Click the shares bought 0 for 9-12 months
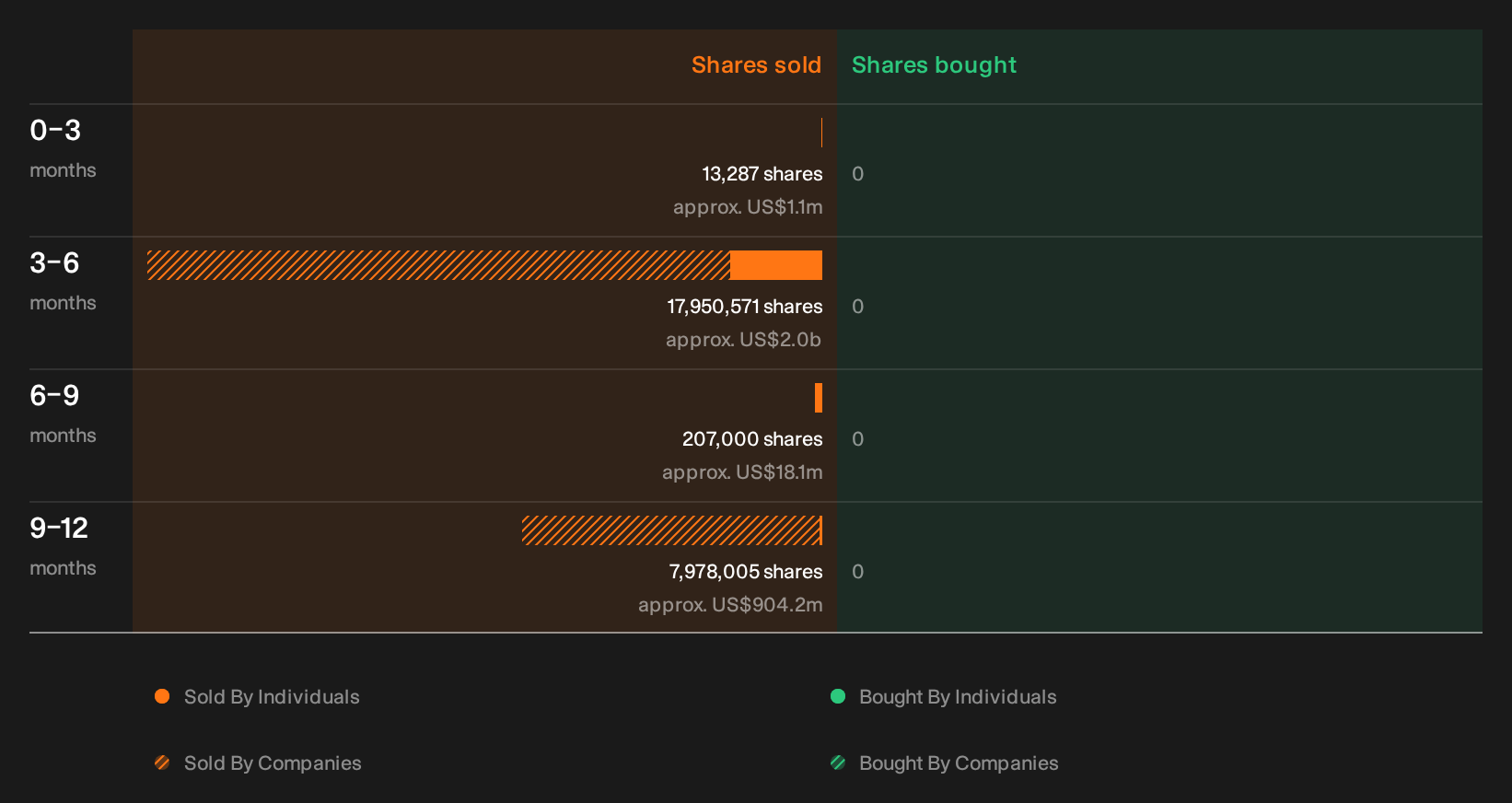This screenshot has height=803, width=1512. (857, 572)
